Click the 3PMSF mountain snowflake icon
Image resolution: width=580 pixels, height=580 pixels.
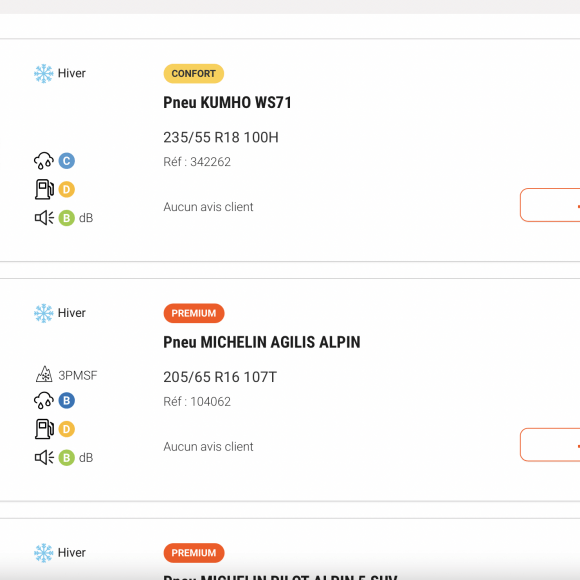click(44, 374)
